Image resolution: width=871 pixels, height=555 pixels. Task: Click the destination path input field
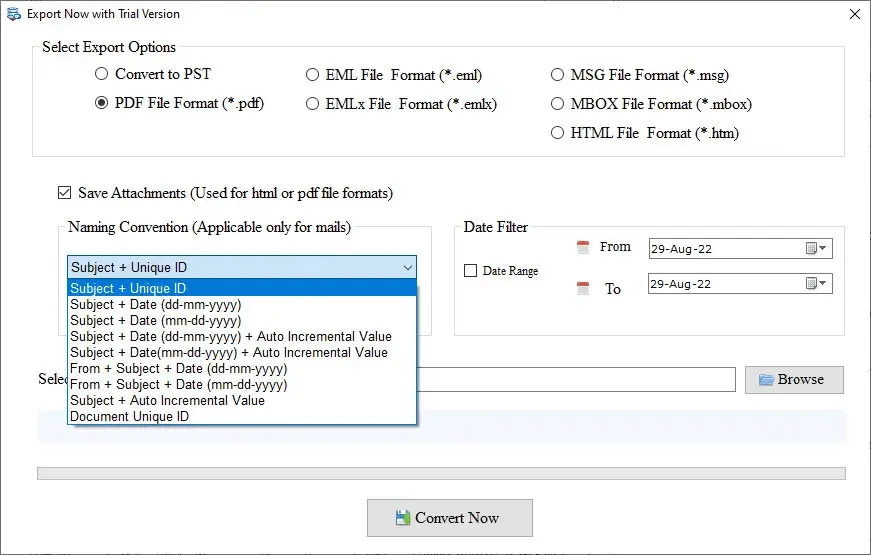576,379
